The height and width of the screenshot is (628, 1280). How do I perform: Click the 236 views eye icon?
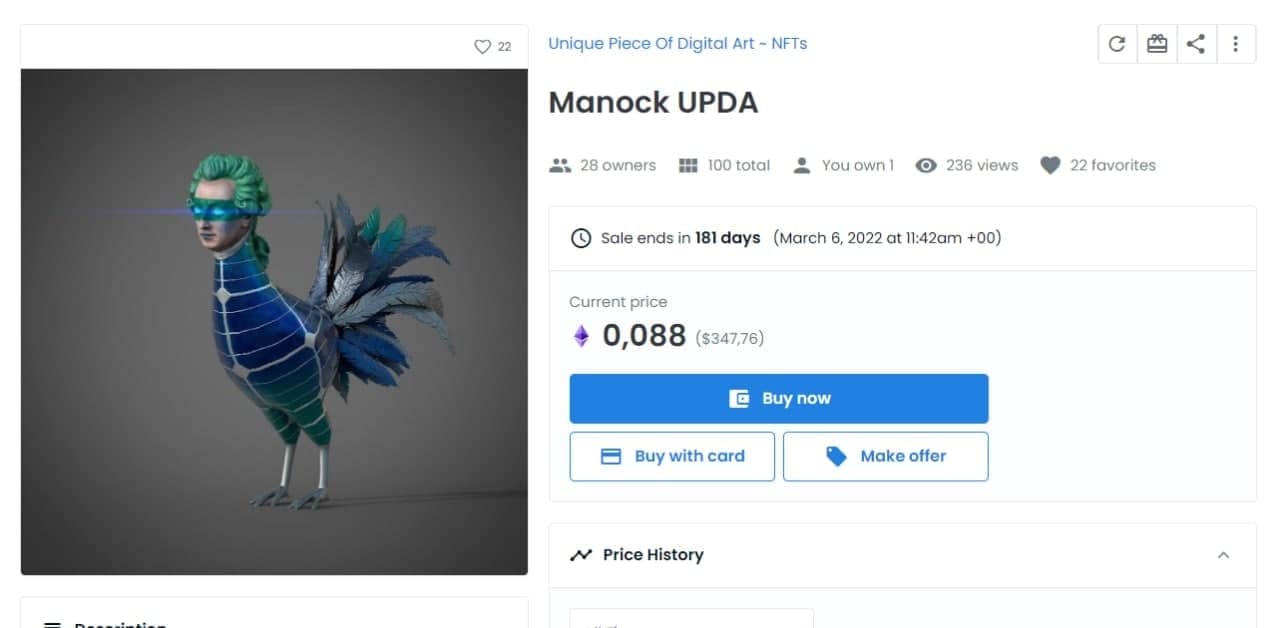point(927,166)
